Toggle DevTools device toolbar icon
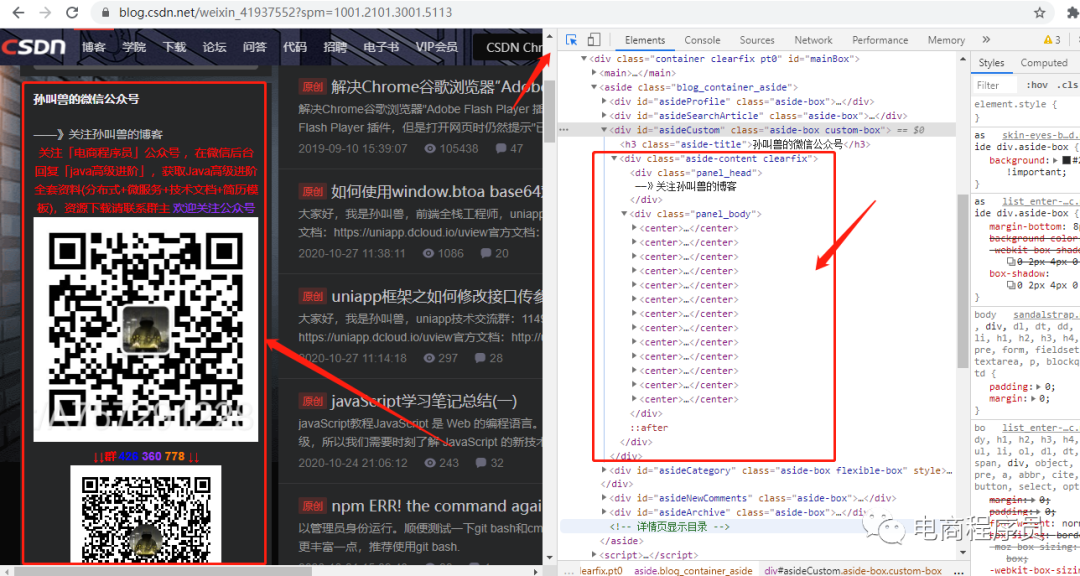 [x=594, y=40]
